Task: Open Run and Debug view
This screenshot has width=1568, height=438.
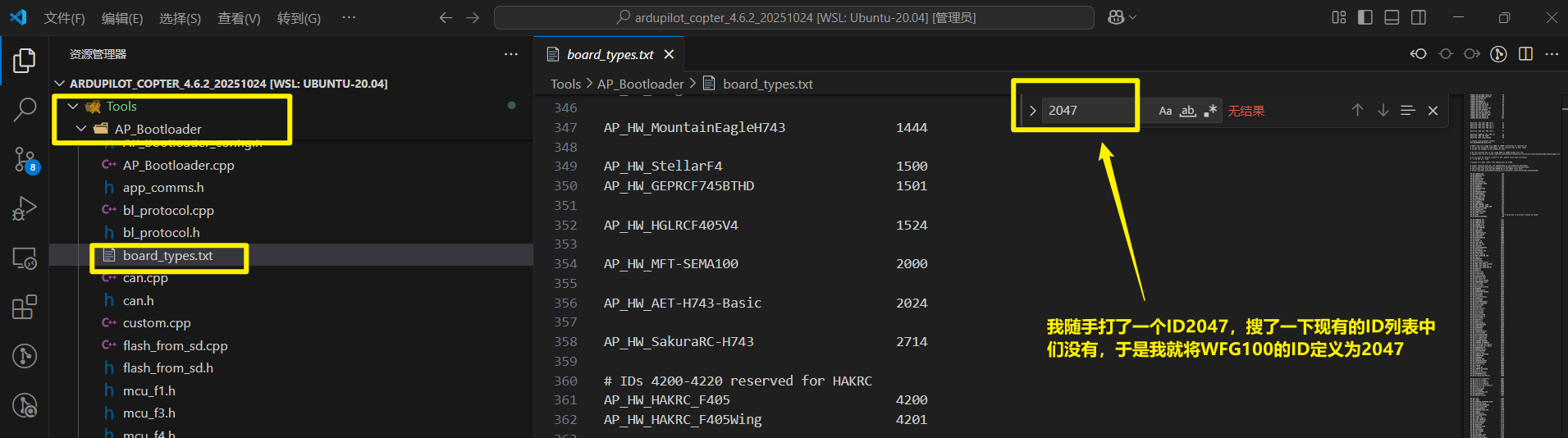Action: click(25, 208)
